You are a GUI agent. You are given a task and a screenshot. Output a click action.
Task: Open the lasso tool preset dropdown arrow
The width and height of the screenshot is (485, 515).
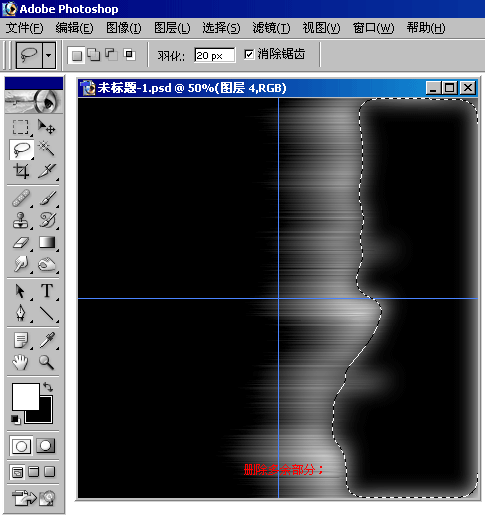49,55
